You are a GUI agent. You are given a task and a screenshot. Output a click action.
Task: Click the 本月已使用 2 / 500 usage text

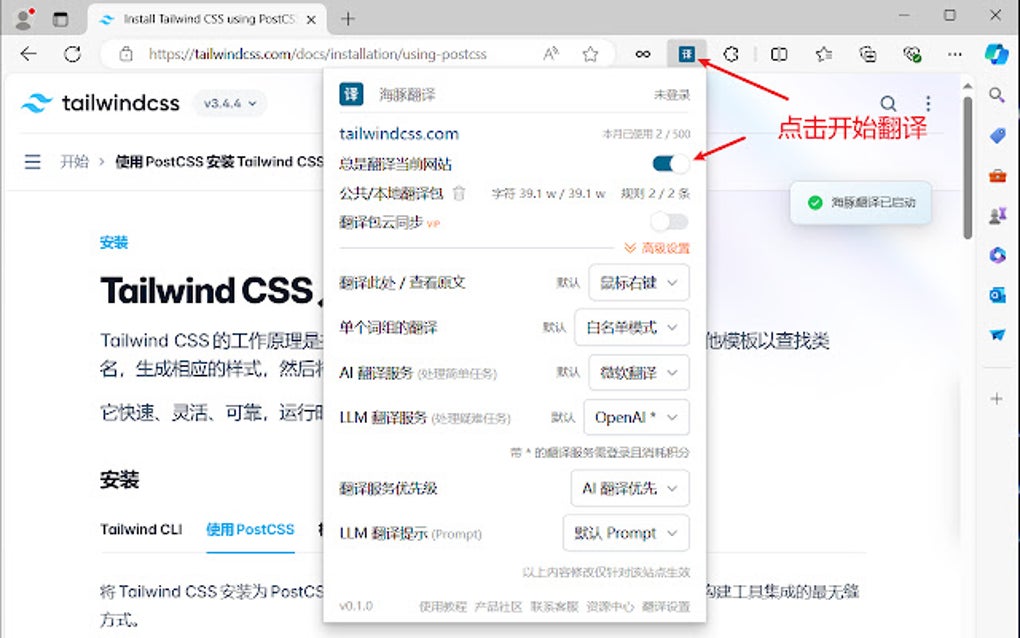click(646, 134)
